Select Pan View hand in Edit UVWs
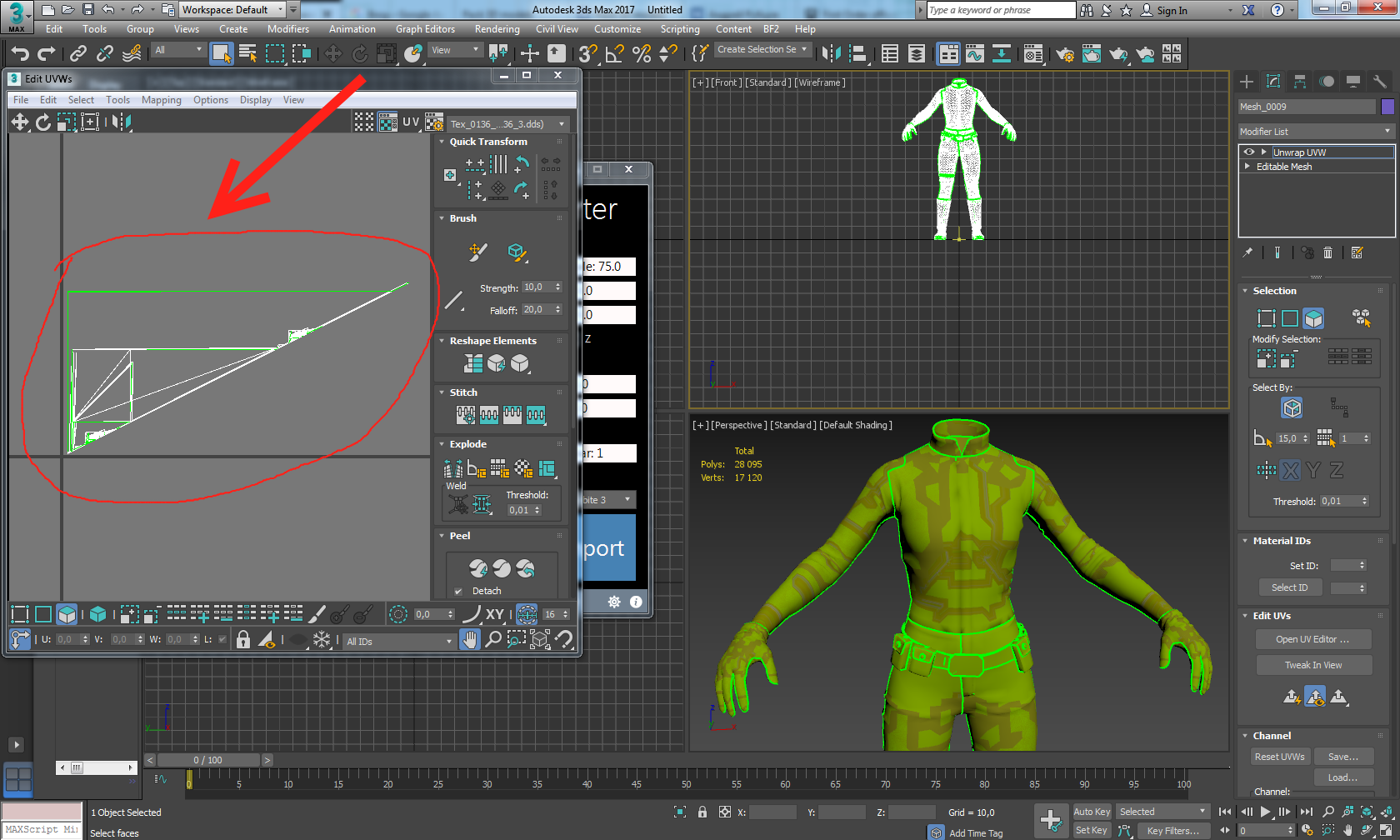This screenshot has width=1400, height=840. (x=470, y=639)
